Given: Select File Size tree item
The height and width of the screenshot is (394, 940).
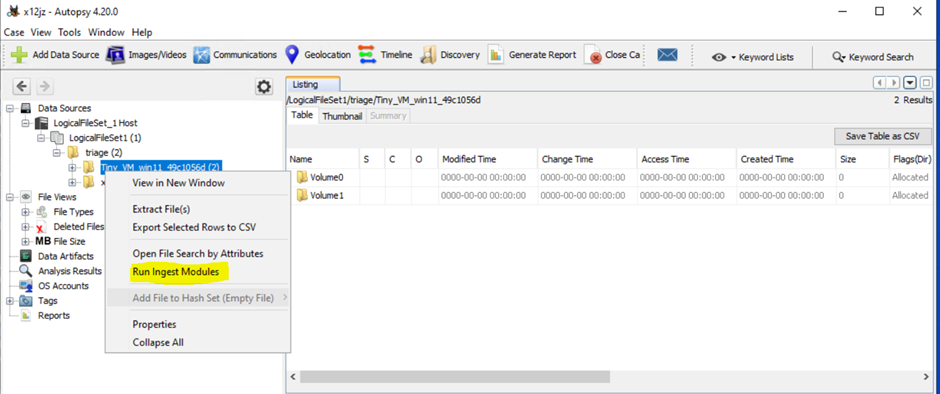Looking at the screenshot, I should point(69,241).
